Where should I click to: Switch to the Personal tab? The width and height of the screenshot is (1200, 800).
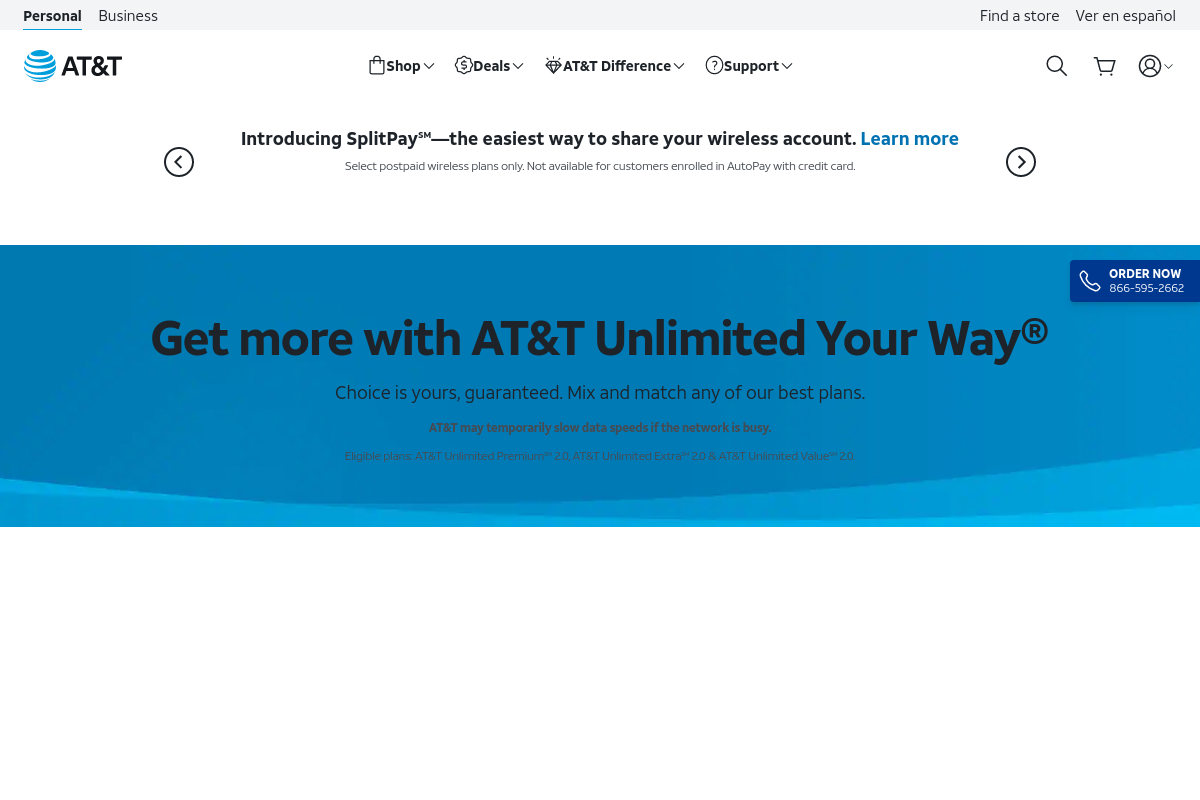(x=52, y=16)
